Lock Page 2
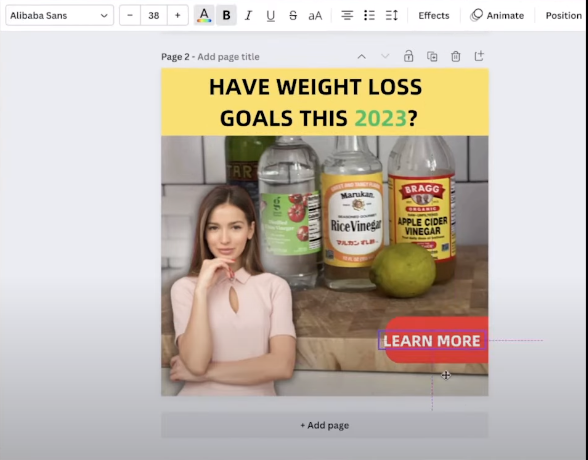 409,56
